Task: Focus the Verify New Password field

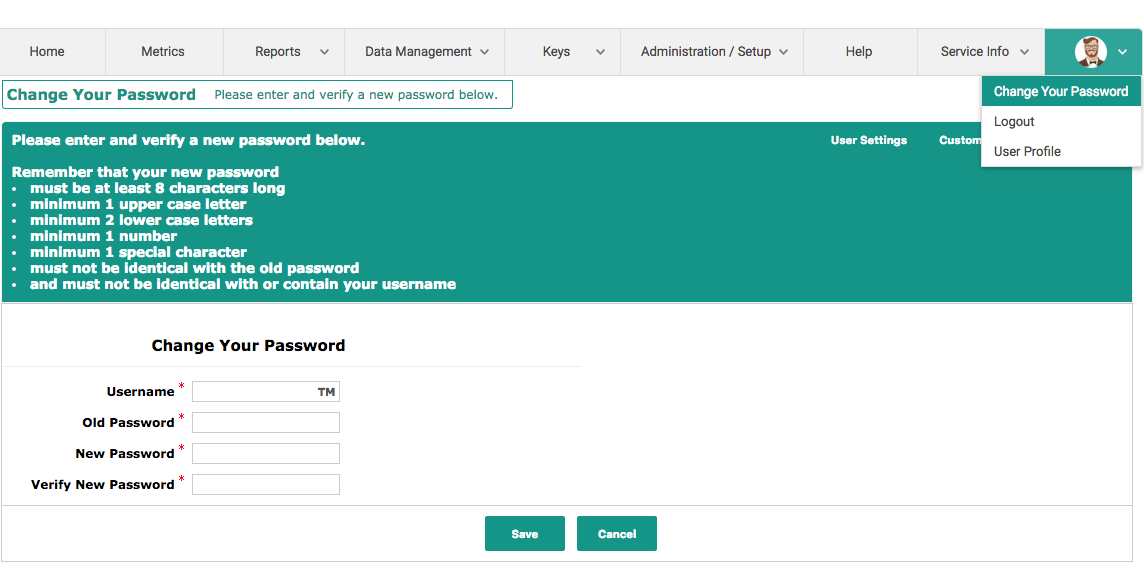Action: (x=266, y=485)
